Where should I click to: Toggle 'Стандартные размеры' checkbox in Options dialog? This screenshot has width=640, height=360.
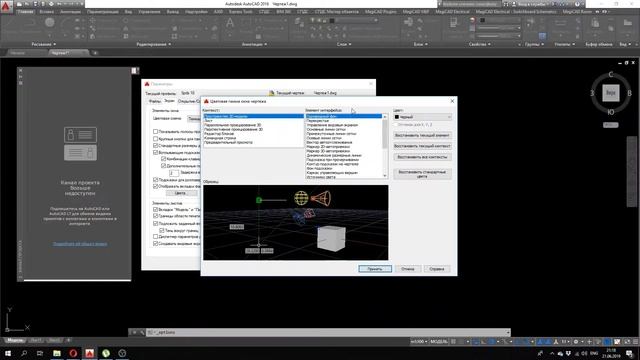pos(156,145)
